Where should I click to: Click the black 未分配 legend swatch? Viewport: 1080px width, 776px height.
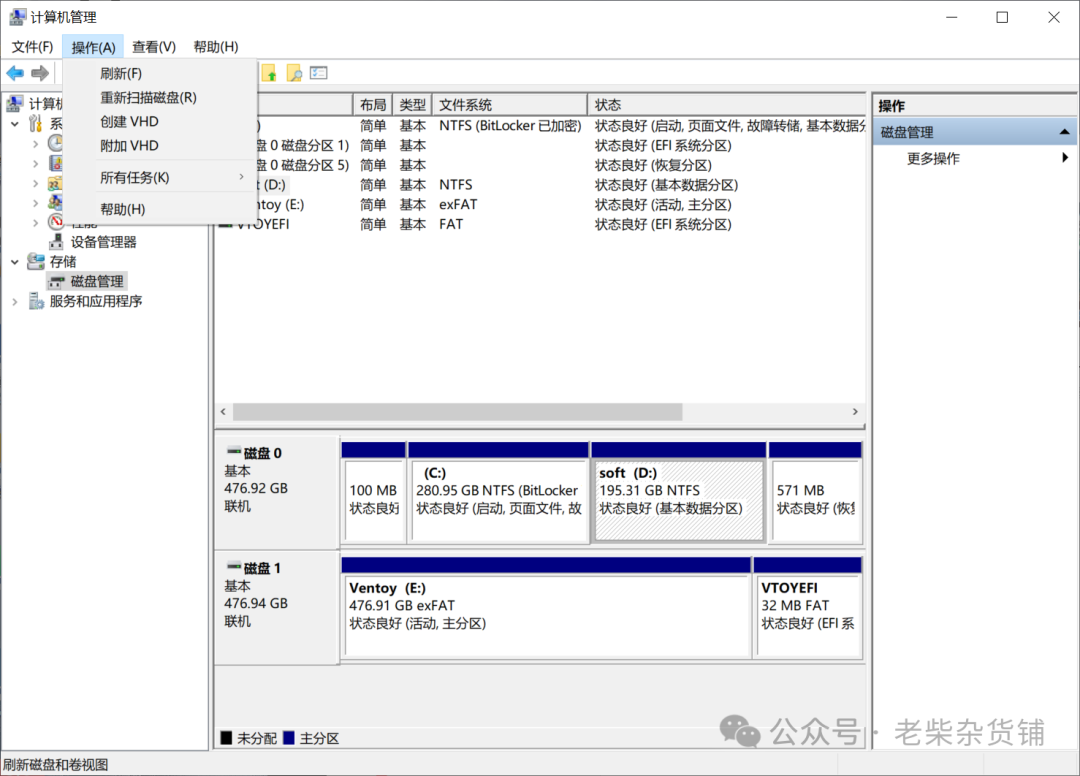point(226,737)
